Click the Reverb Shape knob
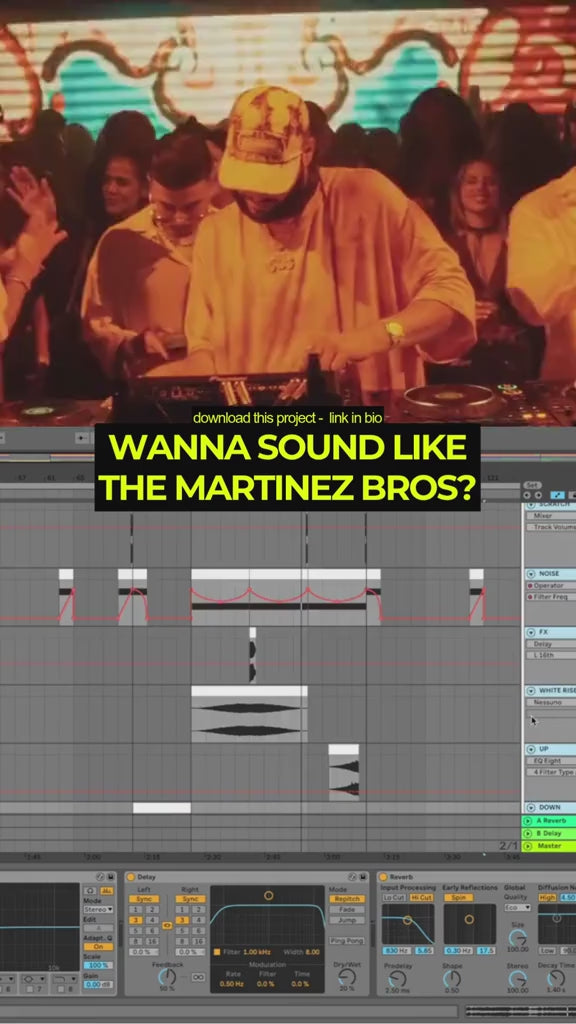The image size is (576, 1024). (451, 978)
